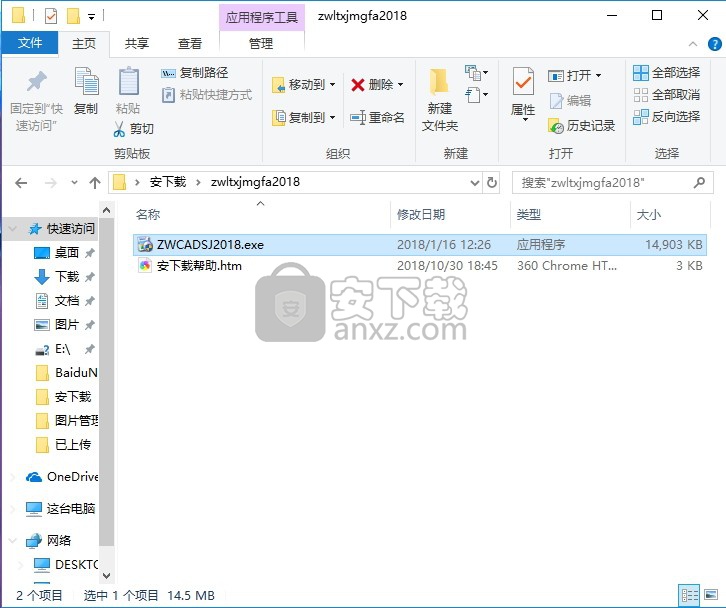Click the Back navigation arrow

[21, 183]
